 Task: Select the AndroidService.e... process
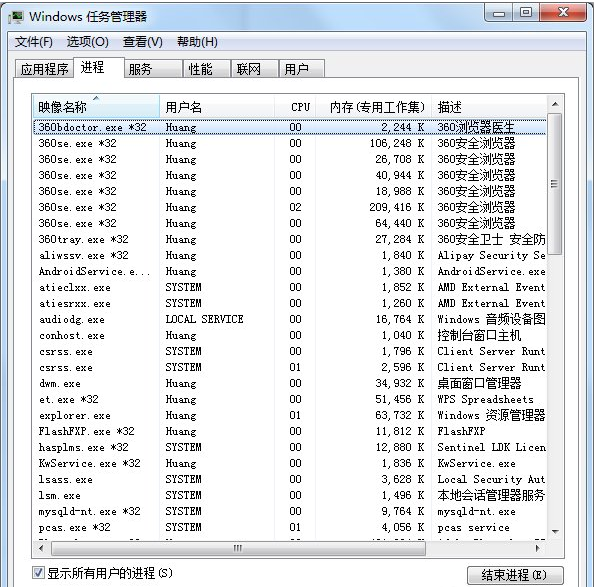point(290,271)
